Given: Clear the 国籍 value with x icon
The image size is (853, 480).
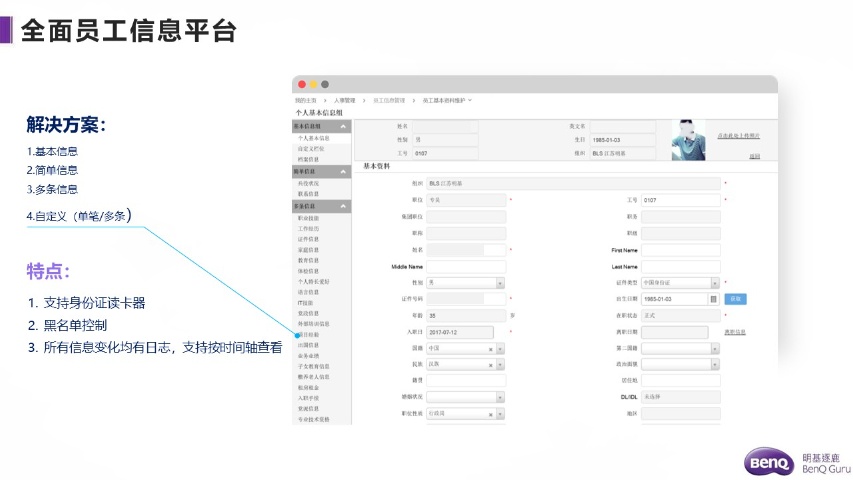Looking at the screenshot, I should 491,349.
